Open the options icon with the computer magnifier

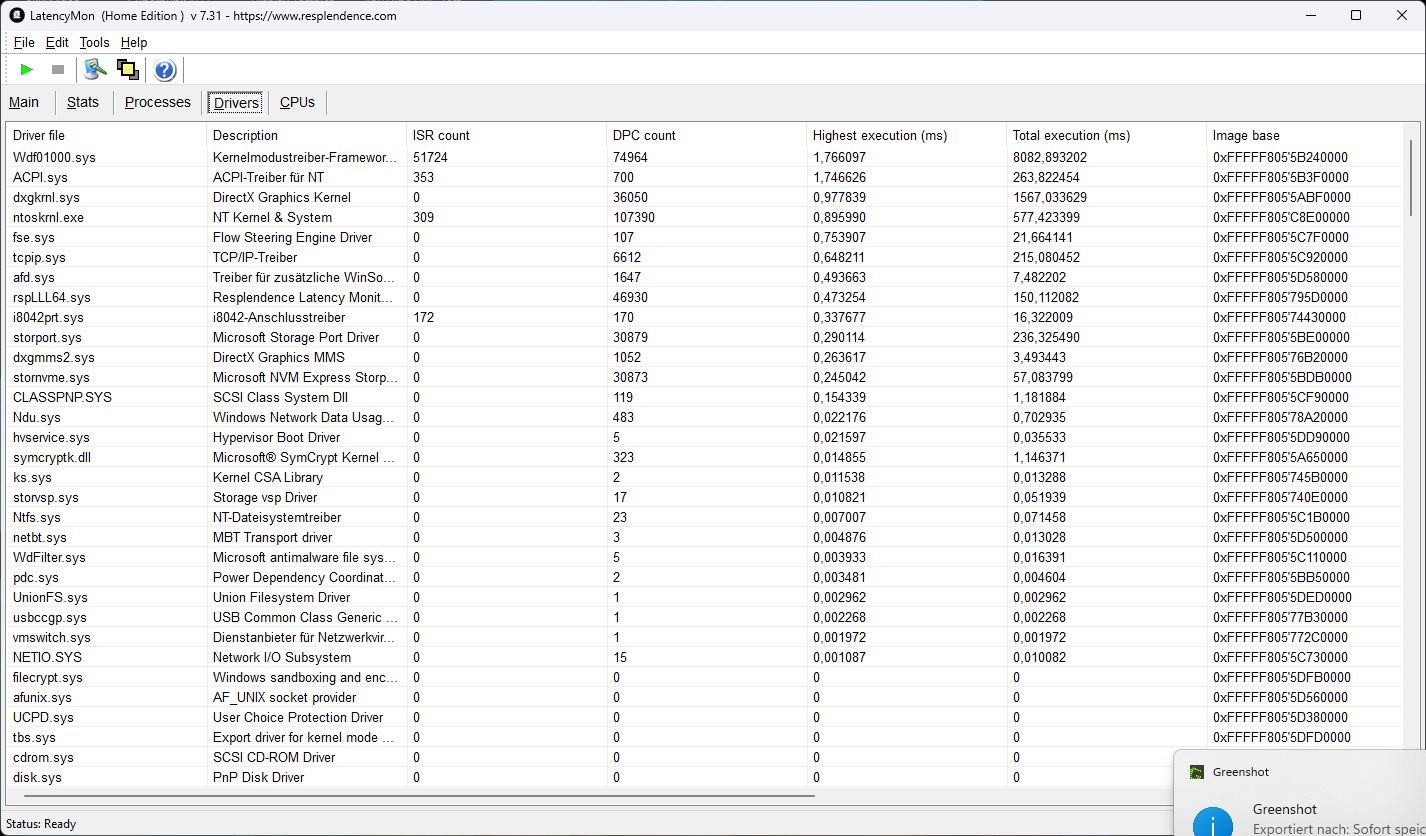[x=95, y=70]
